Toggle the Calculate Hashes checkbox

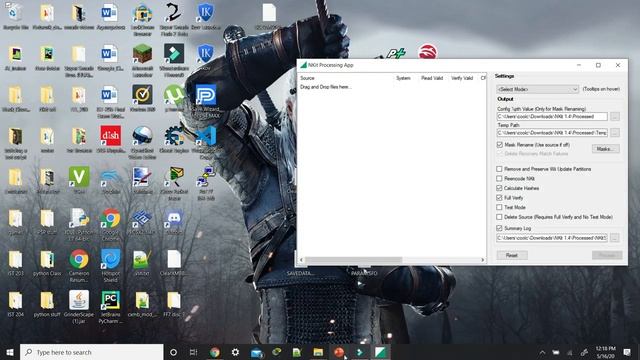(x=499, y=188)
